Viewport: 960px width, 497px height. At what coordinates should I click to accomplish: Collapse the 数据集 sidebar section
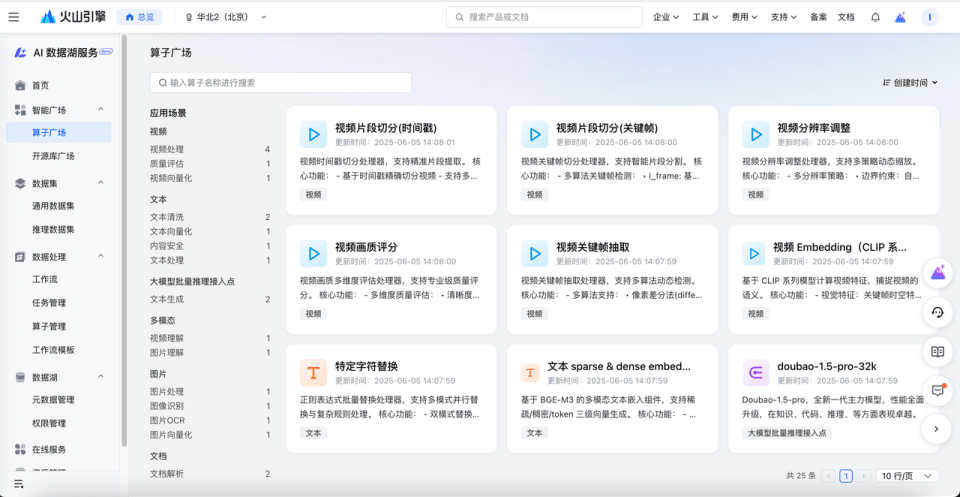(100, 183)
